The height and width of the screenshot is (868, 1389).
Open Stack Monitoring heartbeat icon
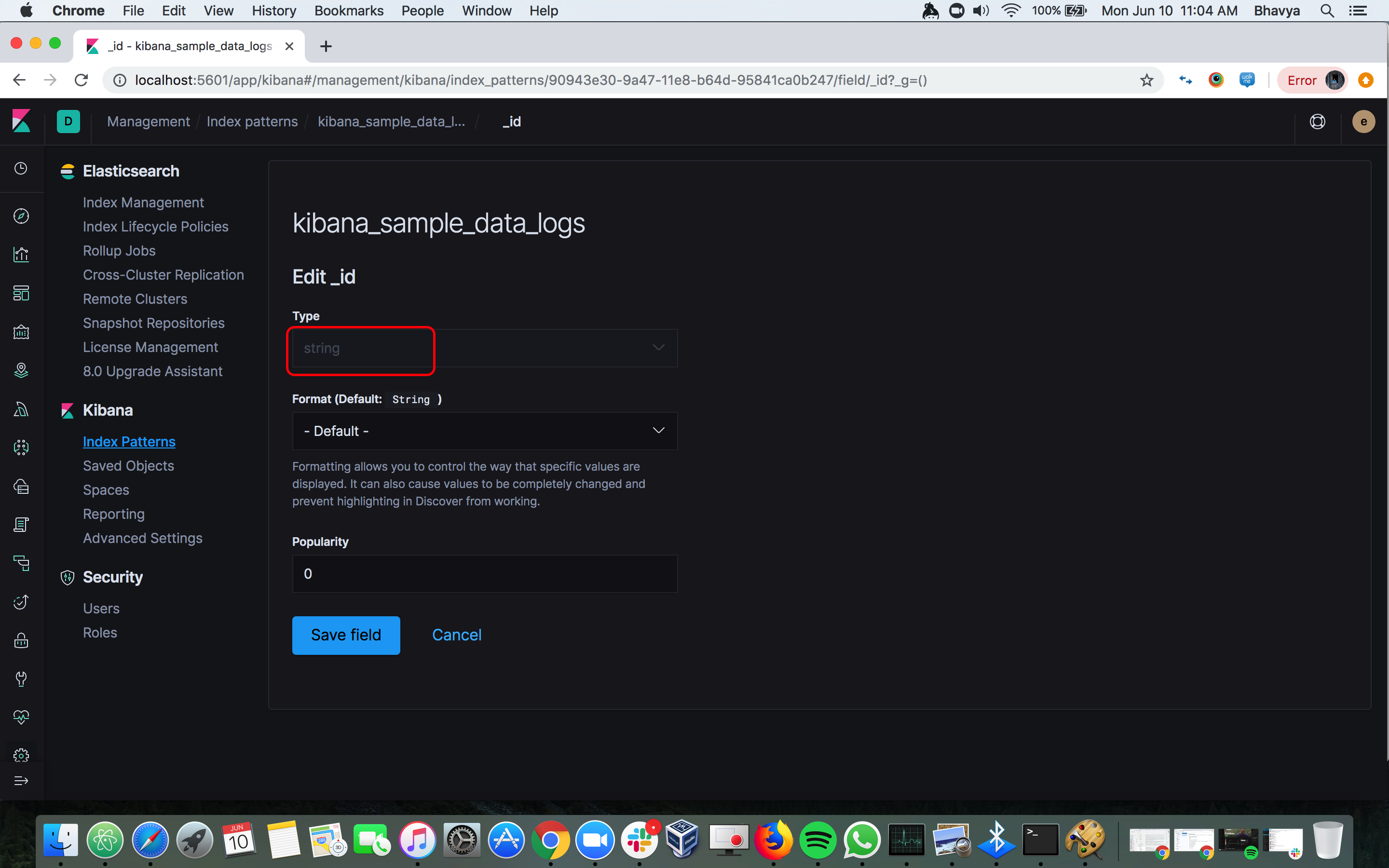coord(21,717)
